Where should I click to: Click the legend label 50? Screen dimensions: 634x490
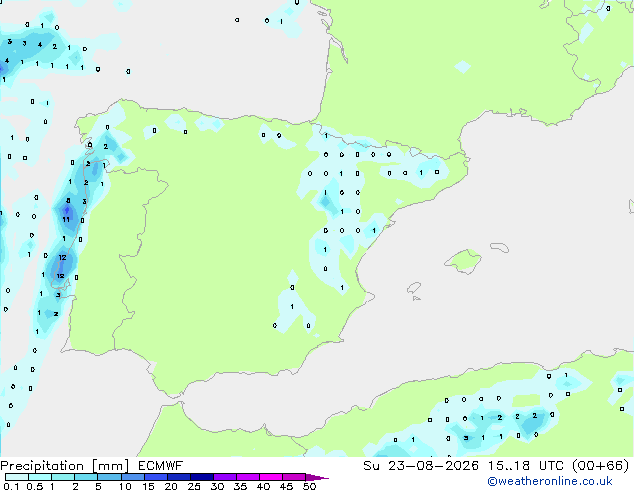pos(309,486)
